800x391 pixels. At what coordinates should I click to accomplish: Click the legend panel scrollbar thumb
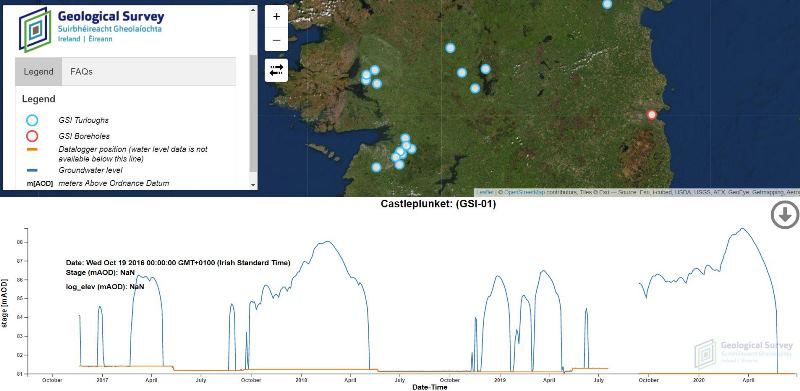click(x=254, y=113)
